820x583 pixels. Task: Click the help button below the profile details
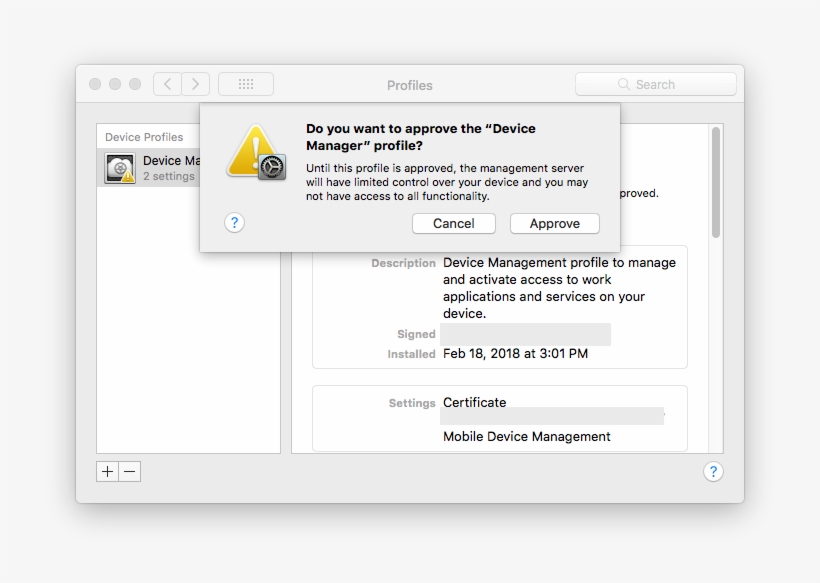pyautogui.click(x=712, y=472)
